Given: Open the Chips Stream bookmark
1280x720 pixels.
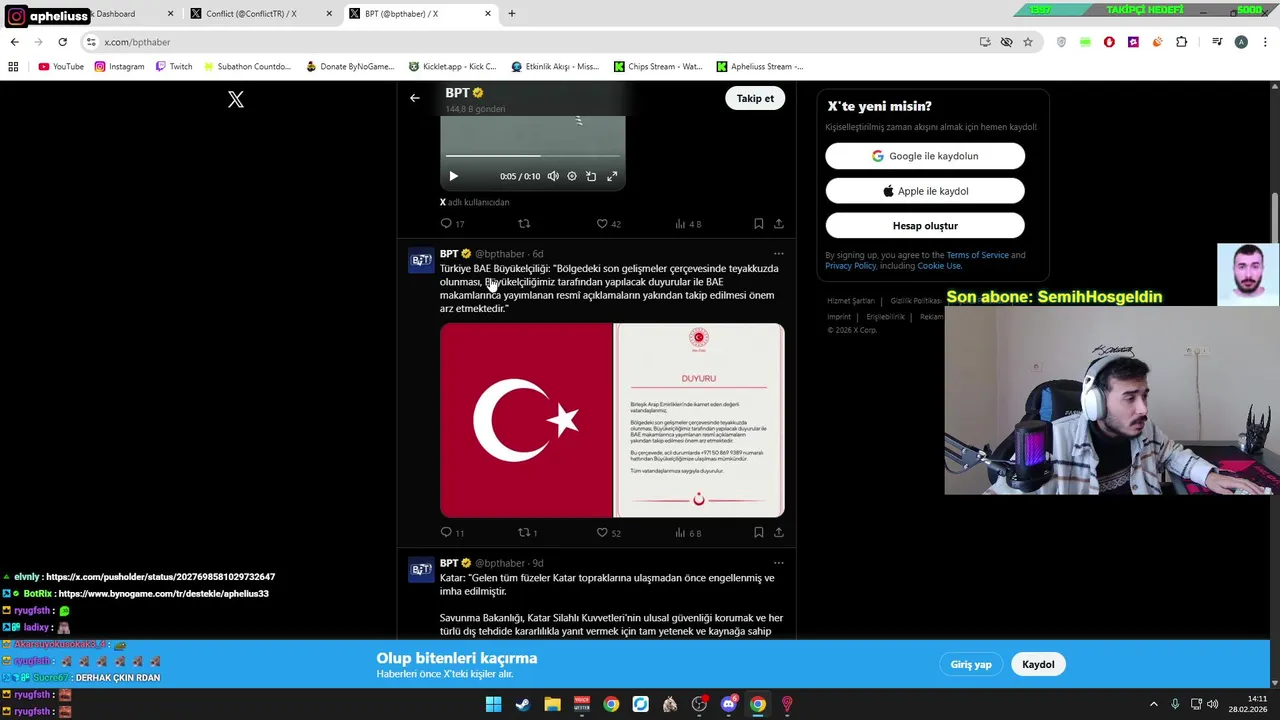Looking at the screenshot, I should coord(658,67).
